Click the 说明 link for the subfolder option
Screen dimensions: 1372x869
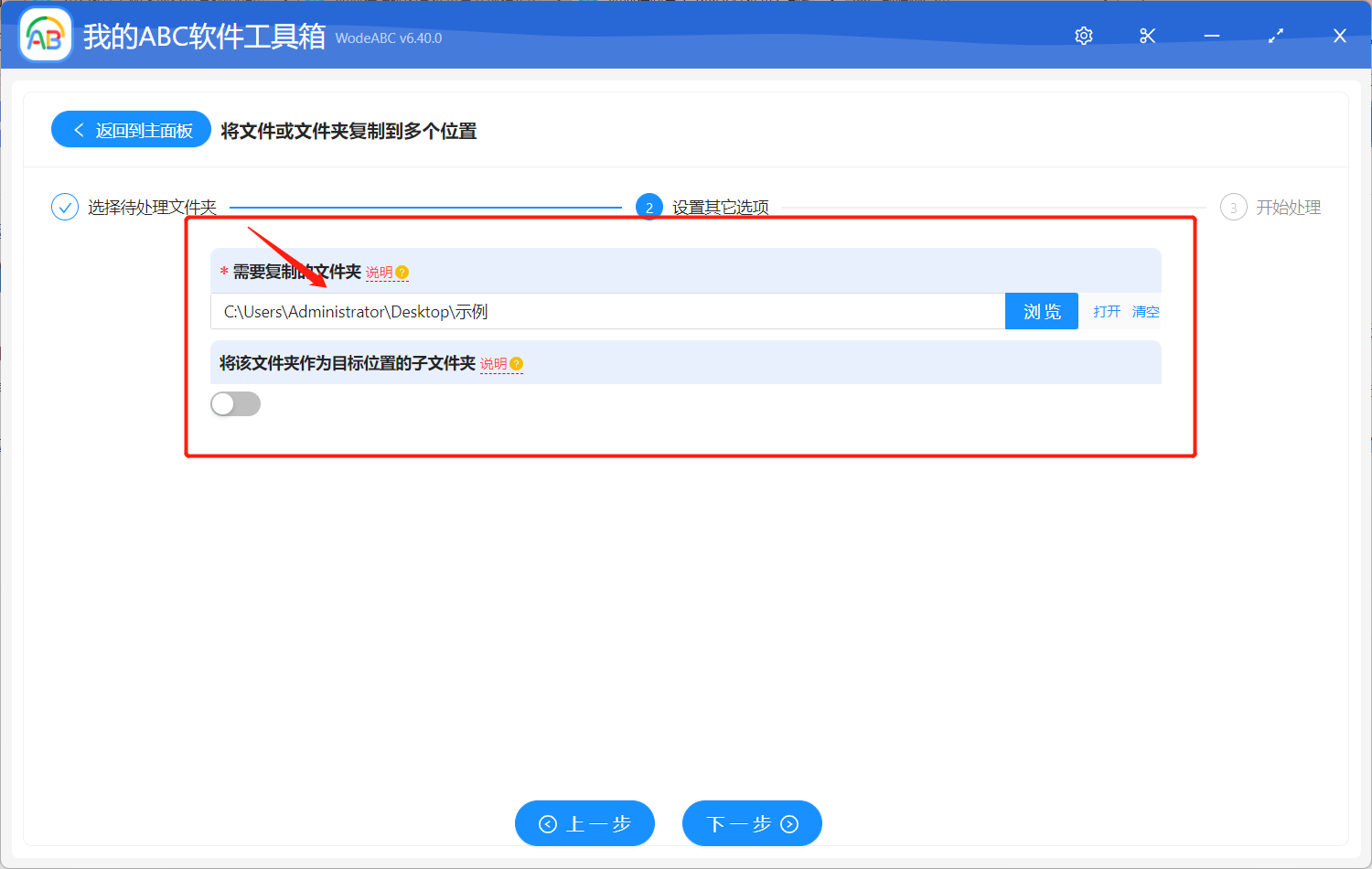tap(495, 364)
